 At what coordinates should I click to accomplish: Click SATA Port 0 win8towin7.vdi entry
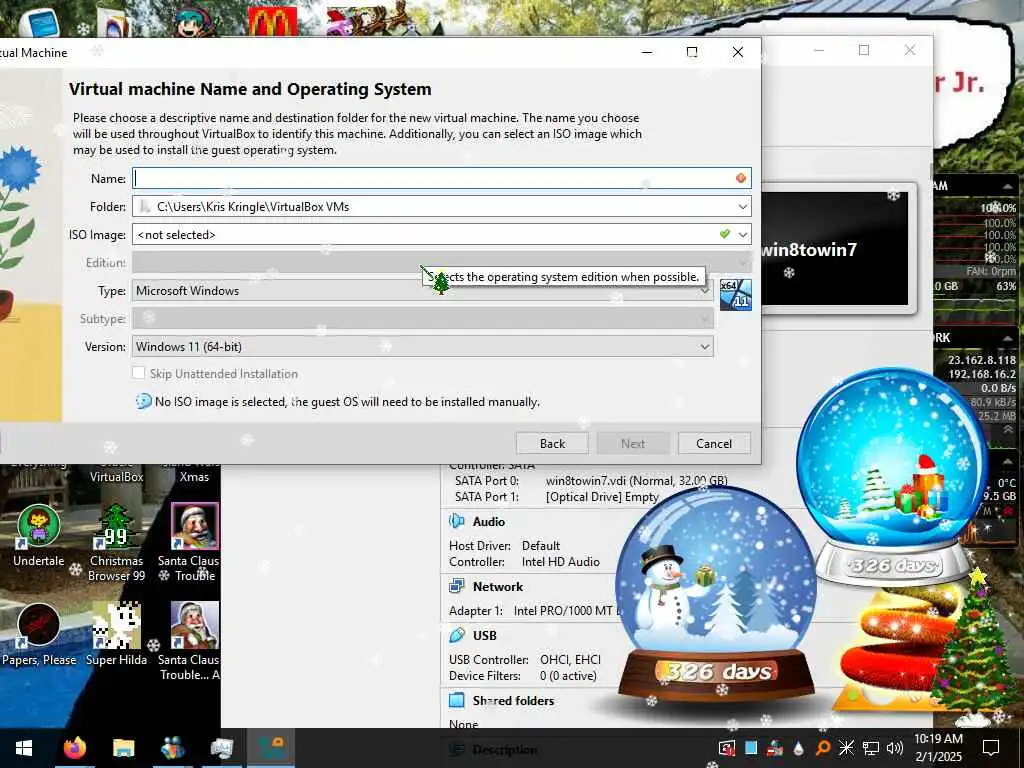pyautogui.click(x=591, y=481)
